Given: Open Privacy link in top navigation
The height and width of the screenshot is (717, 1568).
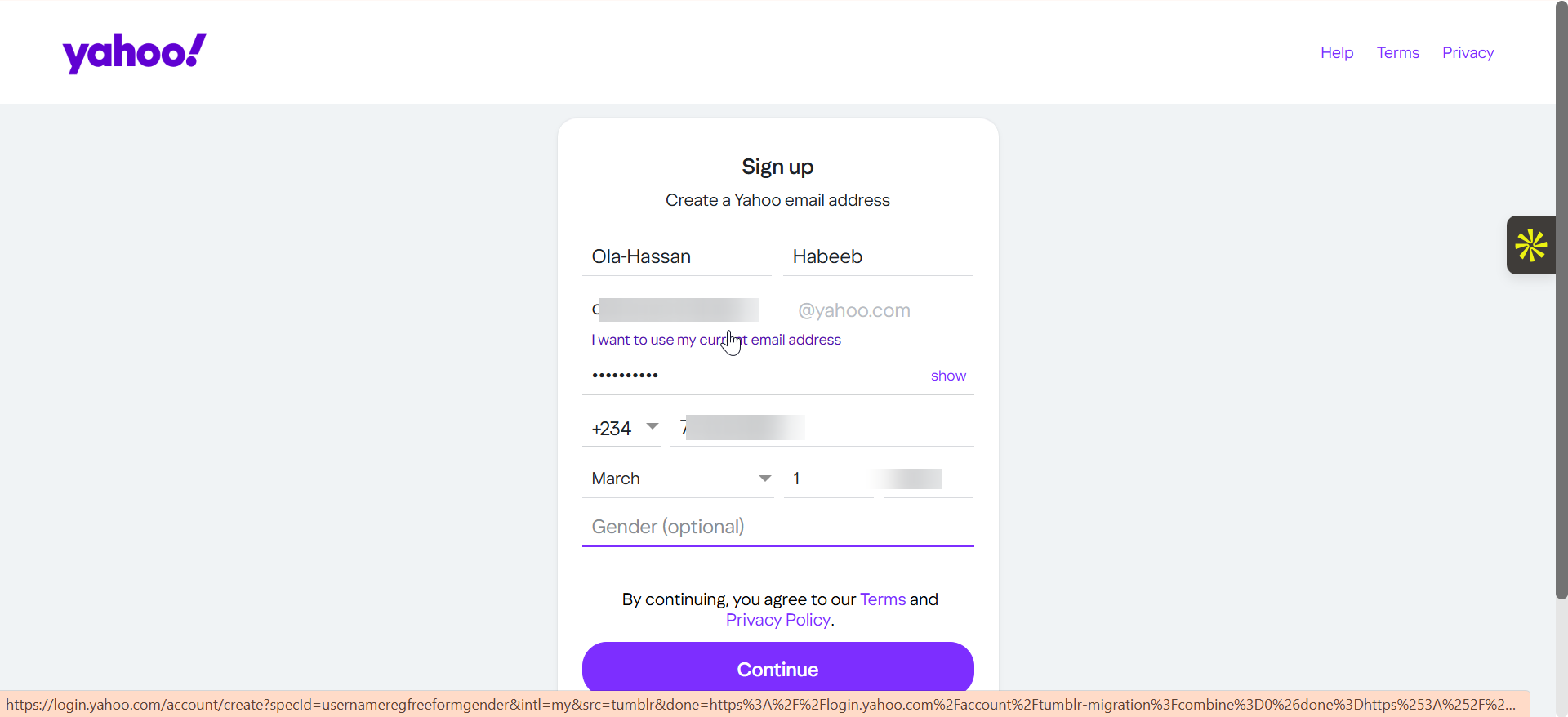Looking at the screenshot, I should 1468,53.
